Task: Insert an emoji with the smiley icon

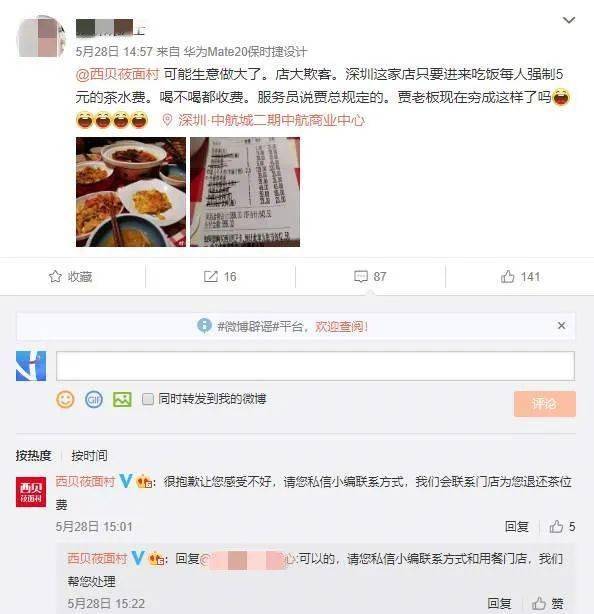Action: [65, 399]
